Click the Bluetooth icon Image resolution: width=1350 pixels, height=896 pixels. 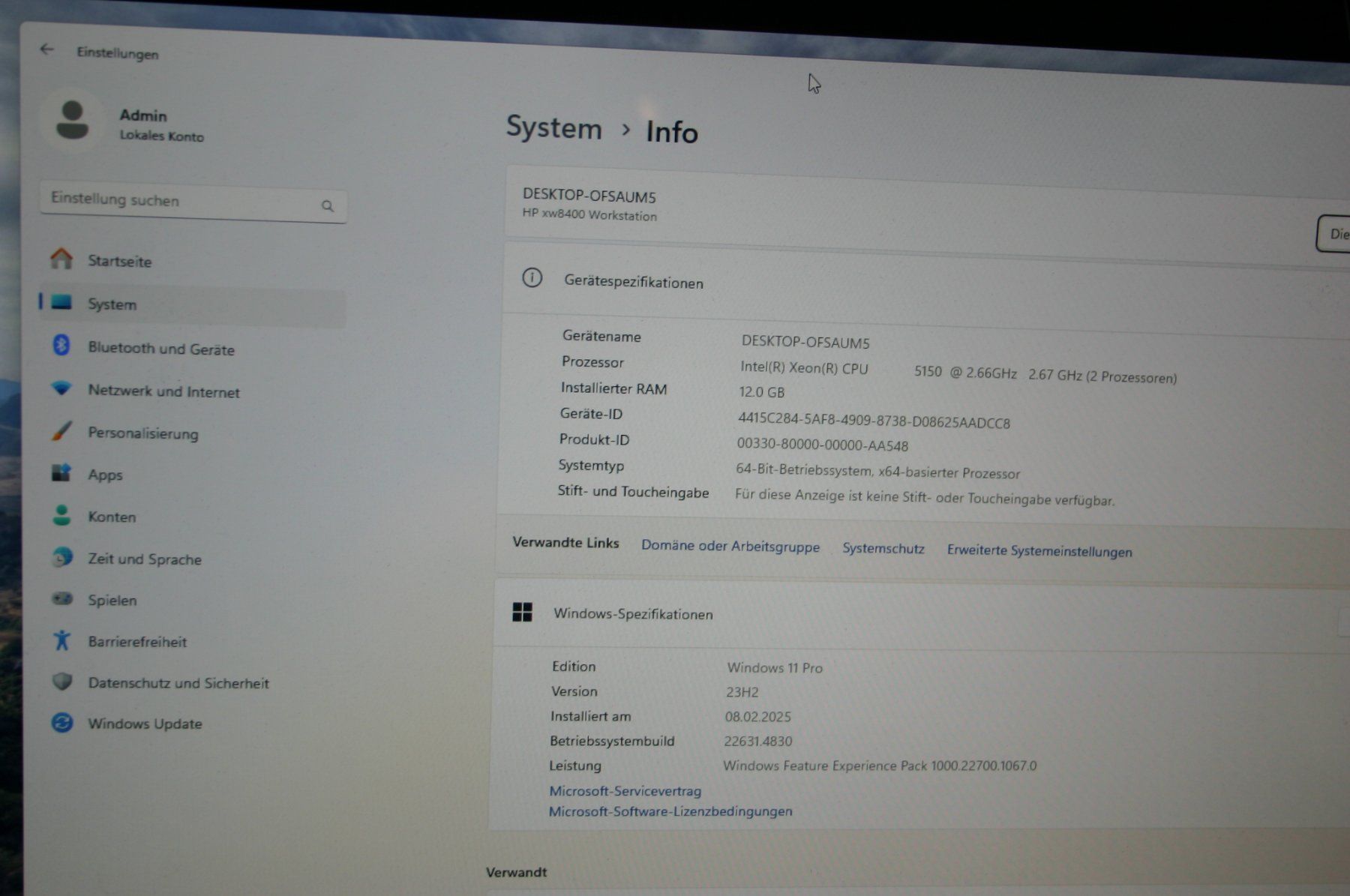(x=61, y=345)
